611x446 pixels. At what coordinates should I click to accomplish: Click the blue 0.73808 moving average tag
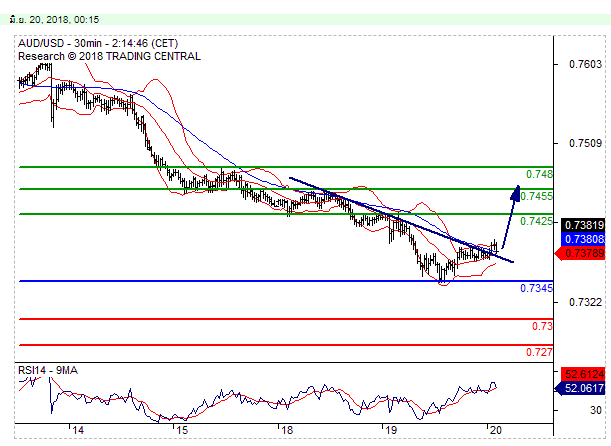[583, 239]
